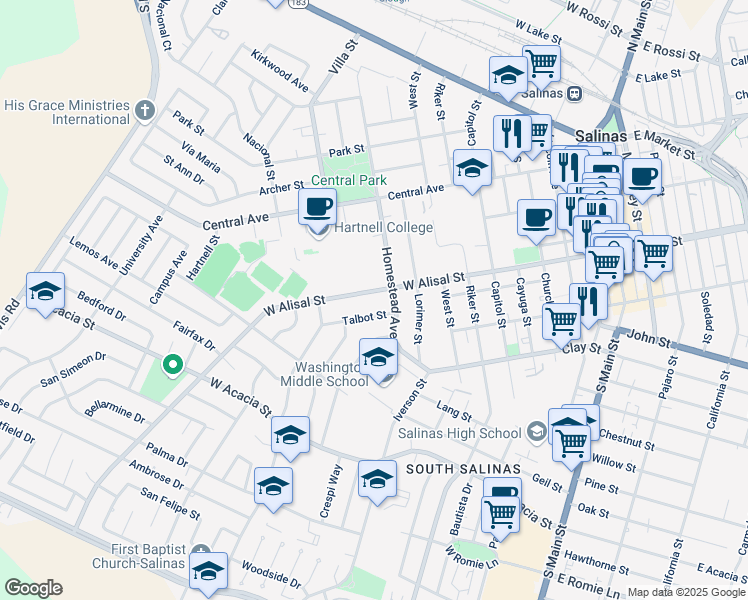This screenshot has width=748, height=600.
Task: Click the Pajaro St street label
Action: [667, 377]
